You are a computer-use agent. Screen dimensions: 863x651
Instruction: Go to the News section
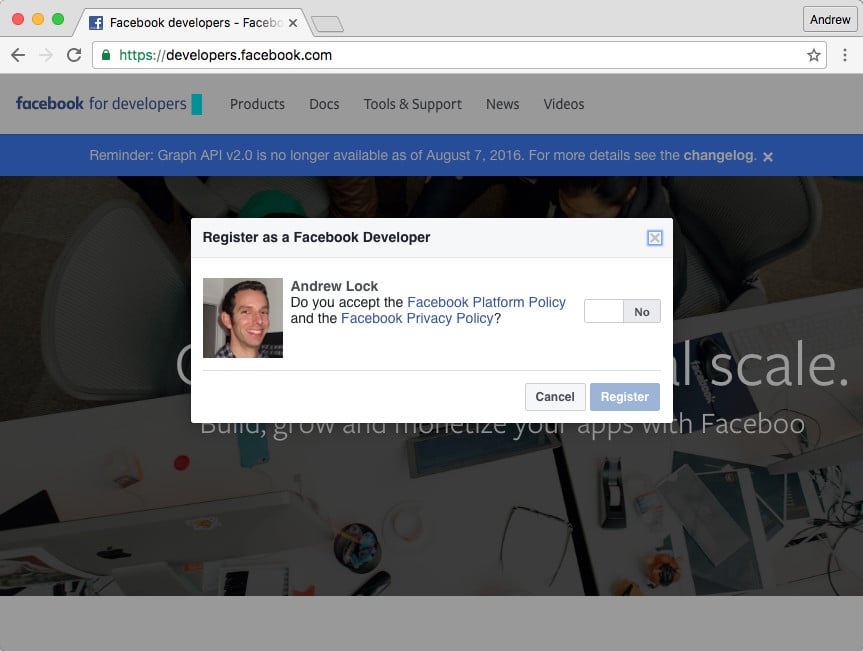pyautogui.click(x=502, y=104)
